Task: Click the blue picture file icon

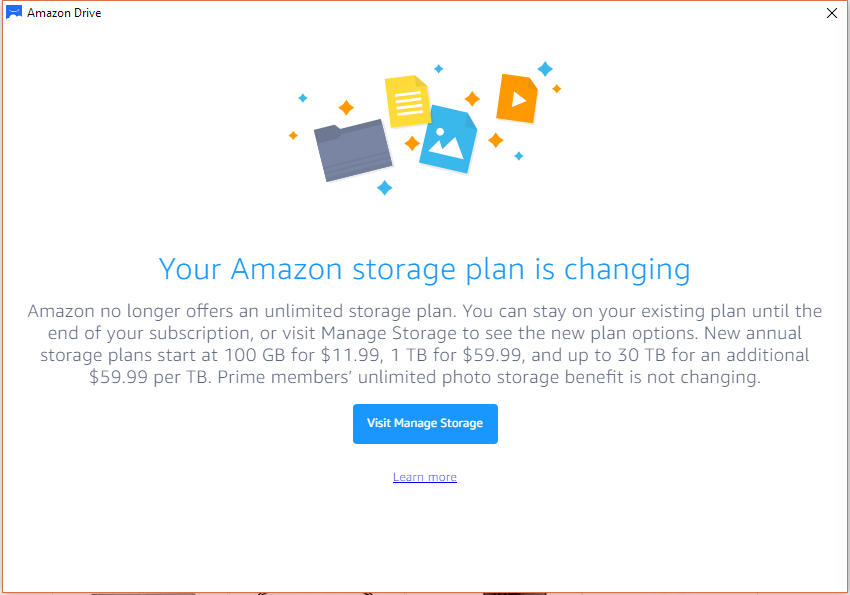Action: pos(448,139)
